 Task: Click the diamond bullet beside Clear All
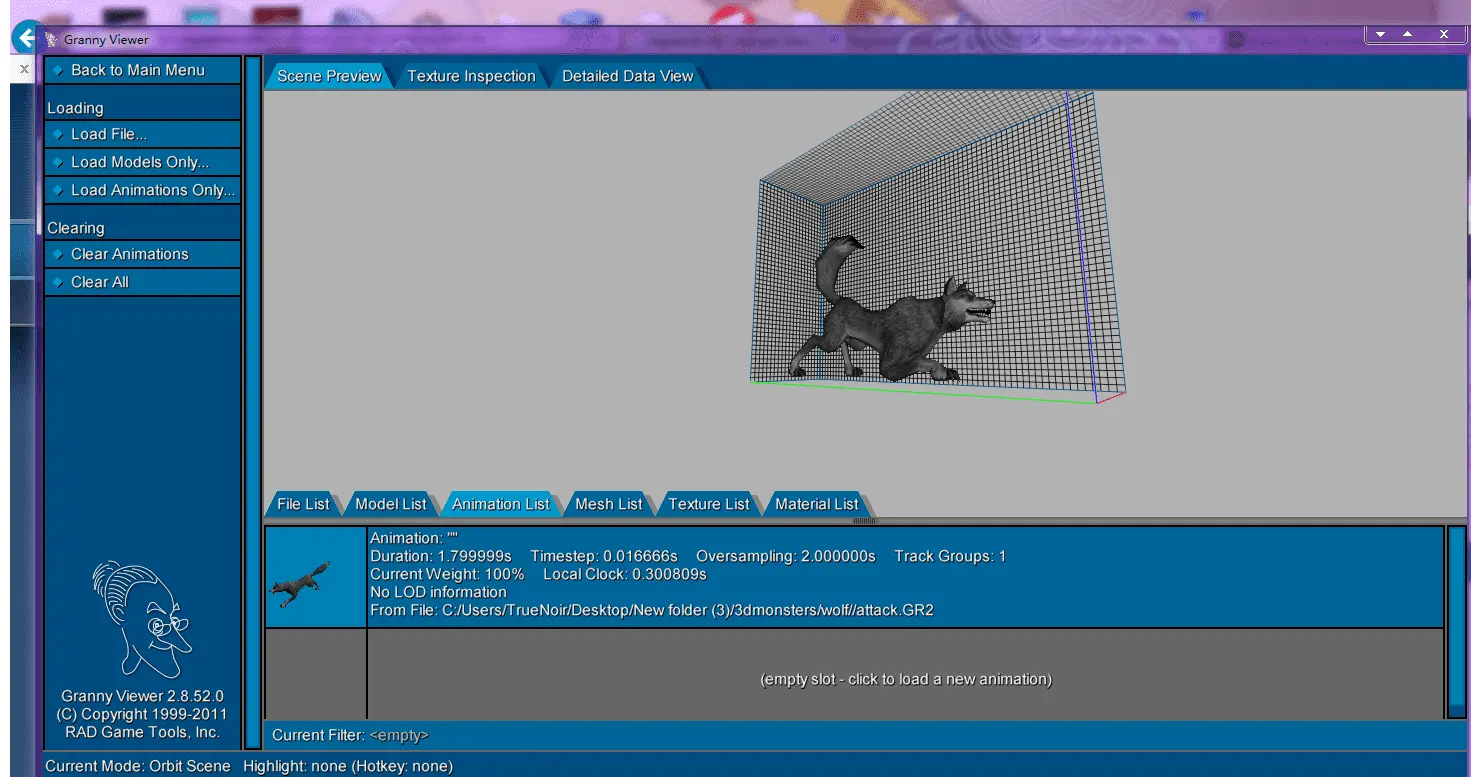tap(58, 282)
